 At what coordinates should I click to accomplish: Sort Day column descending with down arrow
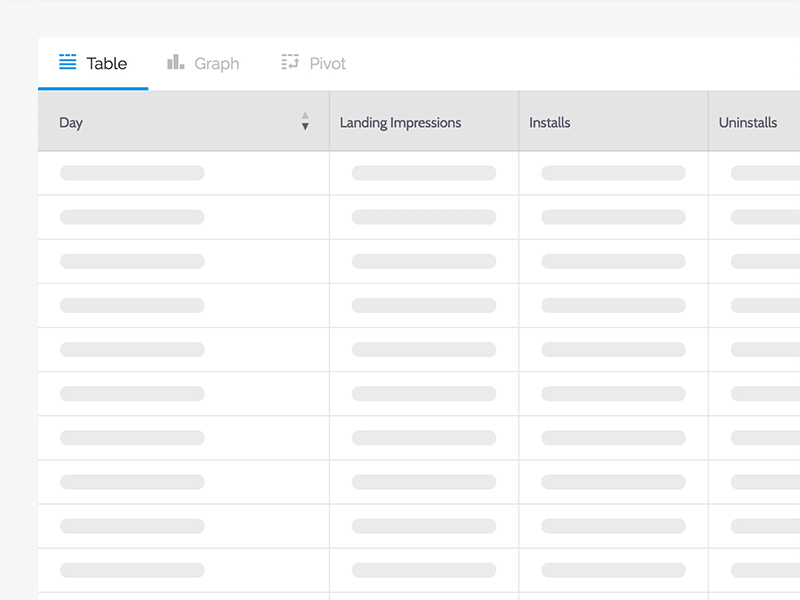click(x=305, y=127)
